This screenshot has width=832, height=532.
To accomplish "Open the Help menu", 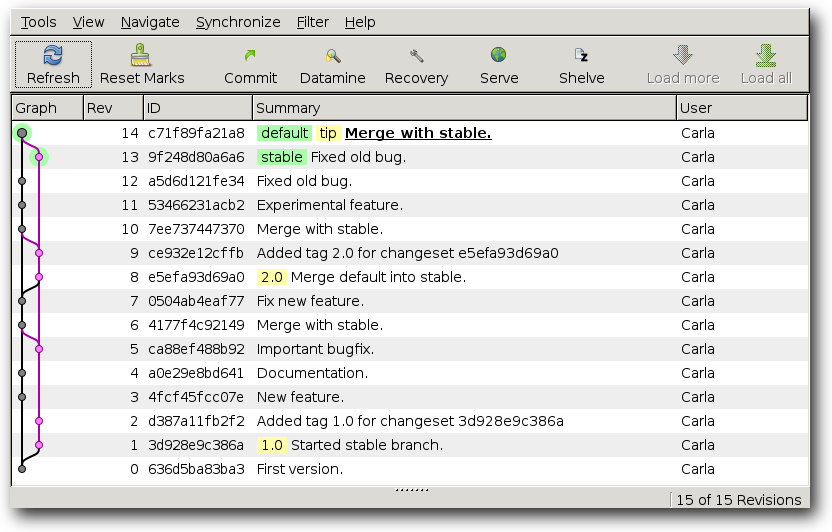I will coord(360,22).
